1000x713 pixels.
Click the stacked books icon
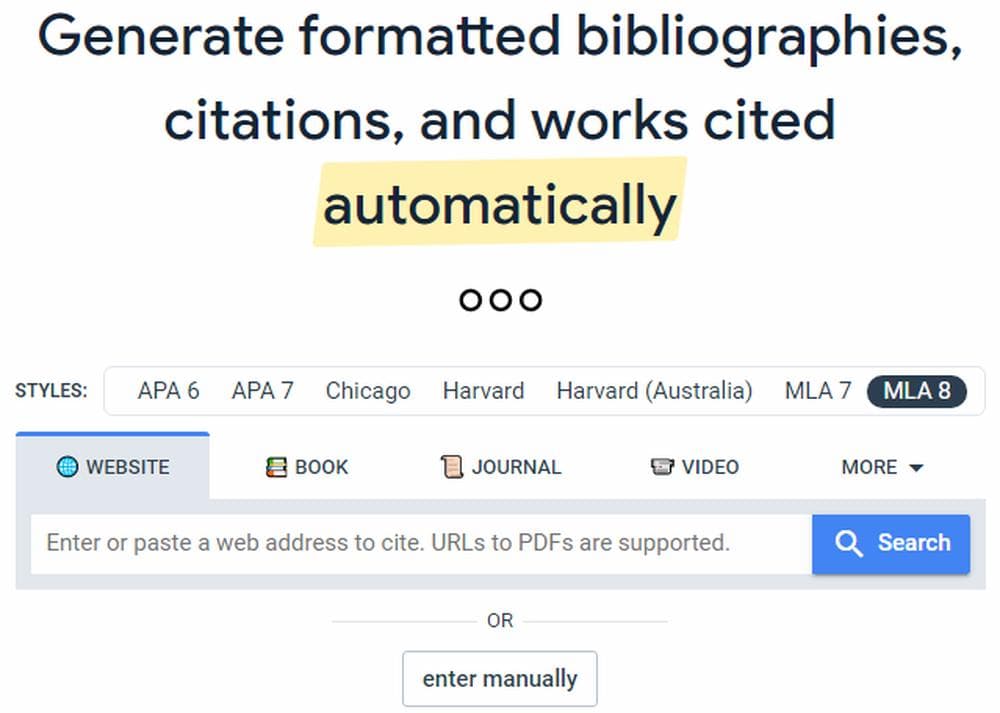[x=276, y=467]
